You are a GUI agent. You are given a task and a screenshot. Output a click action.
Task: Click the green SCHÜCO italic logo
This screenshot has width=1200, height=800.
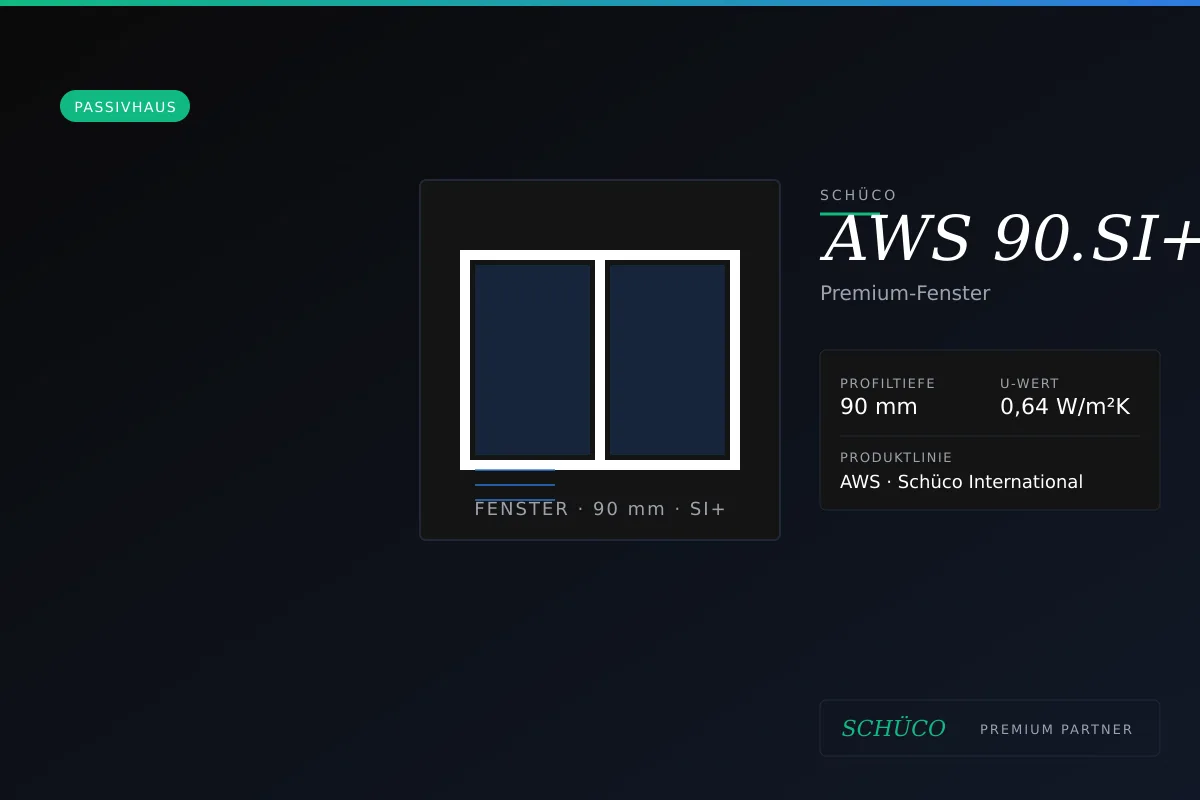(893, 728)
